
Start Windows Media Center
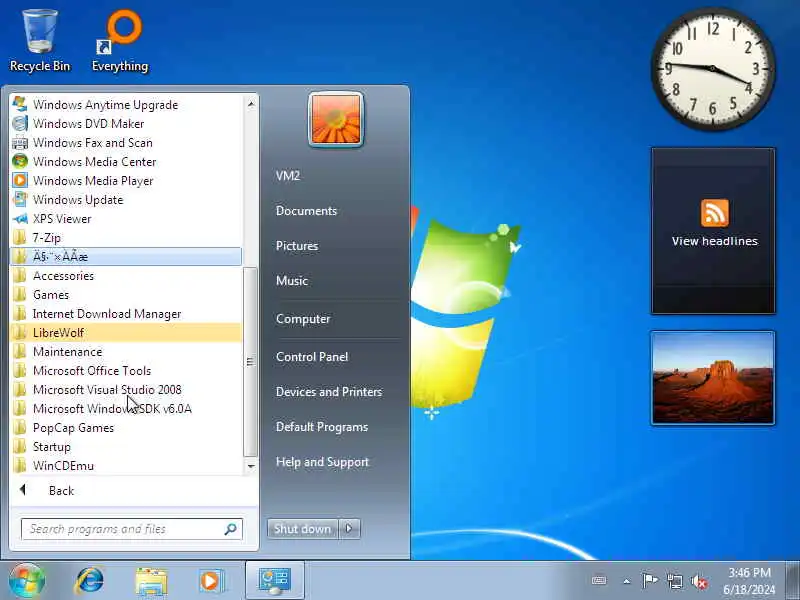(126, 162)
